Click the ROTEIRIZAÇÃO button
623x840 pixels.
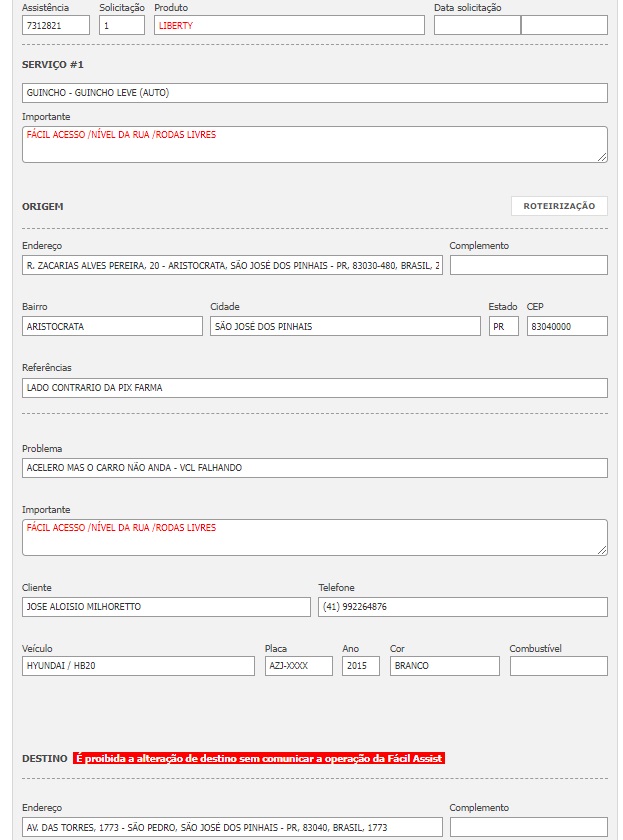[559, 206]
